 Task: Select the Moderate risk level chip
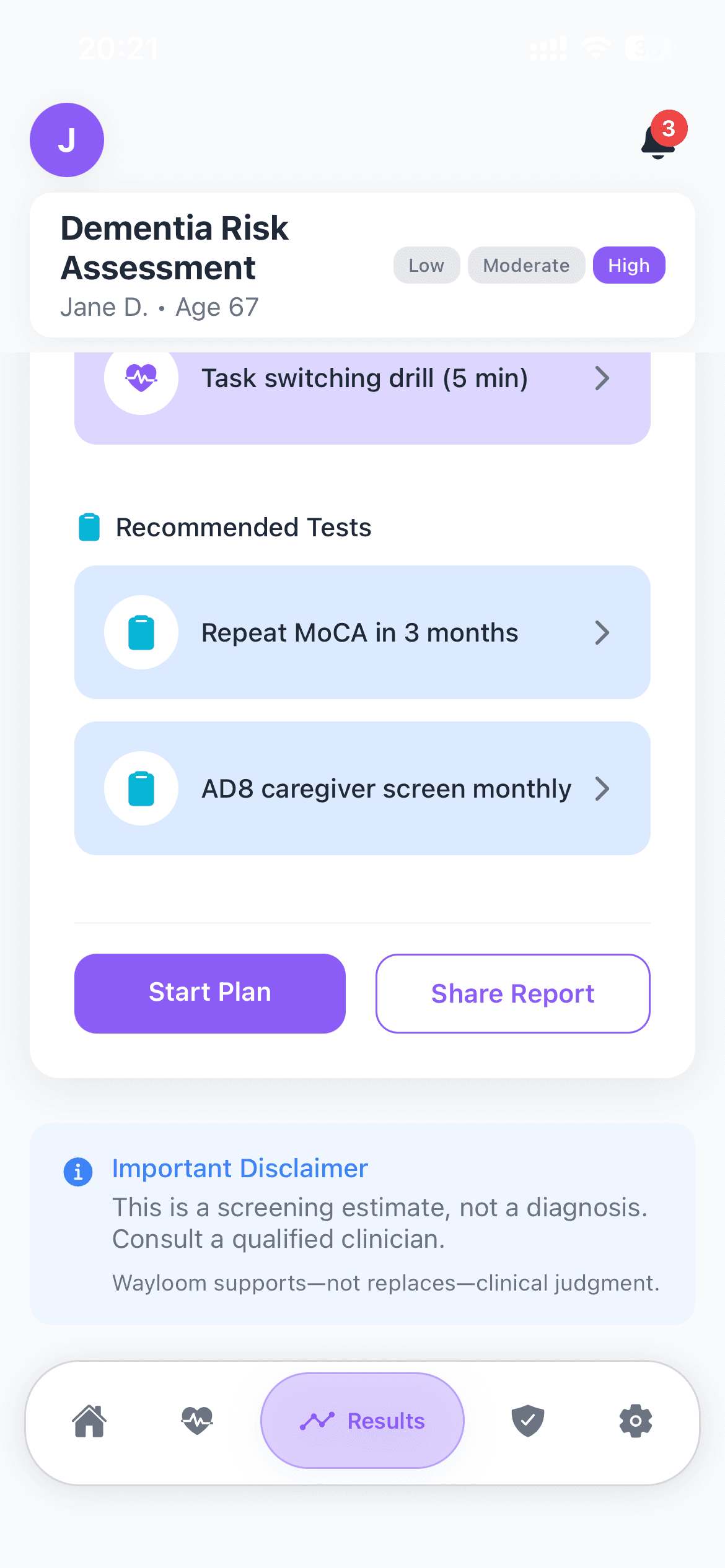point(526,265)
